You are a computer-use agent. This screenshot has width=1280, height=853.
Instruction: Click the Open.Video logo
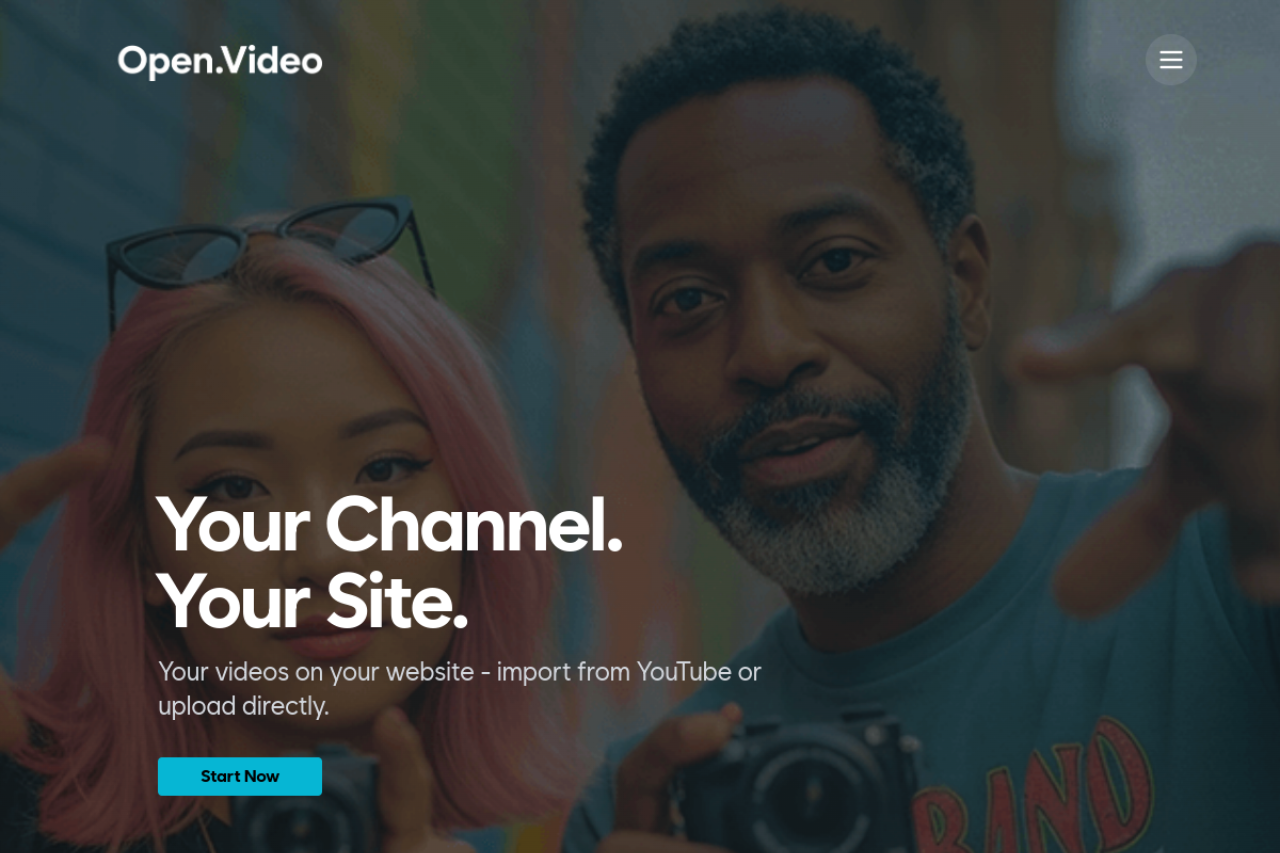coord(220,61)
